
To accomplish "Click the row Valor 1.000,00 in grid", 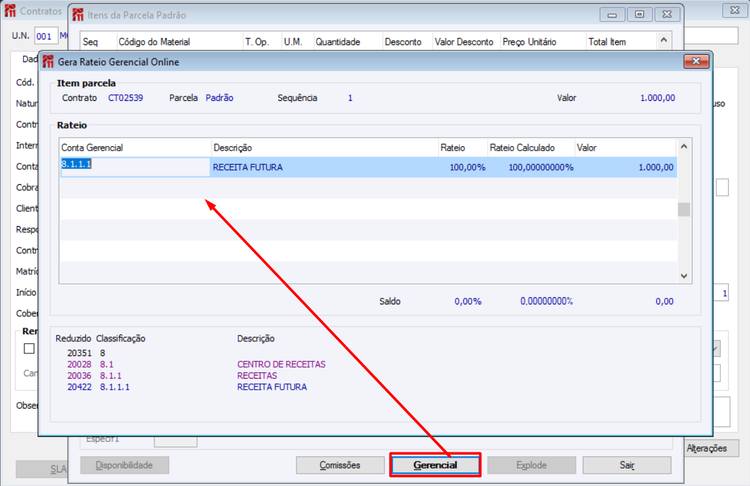I will 656,167.
